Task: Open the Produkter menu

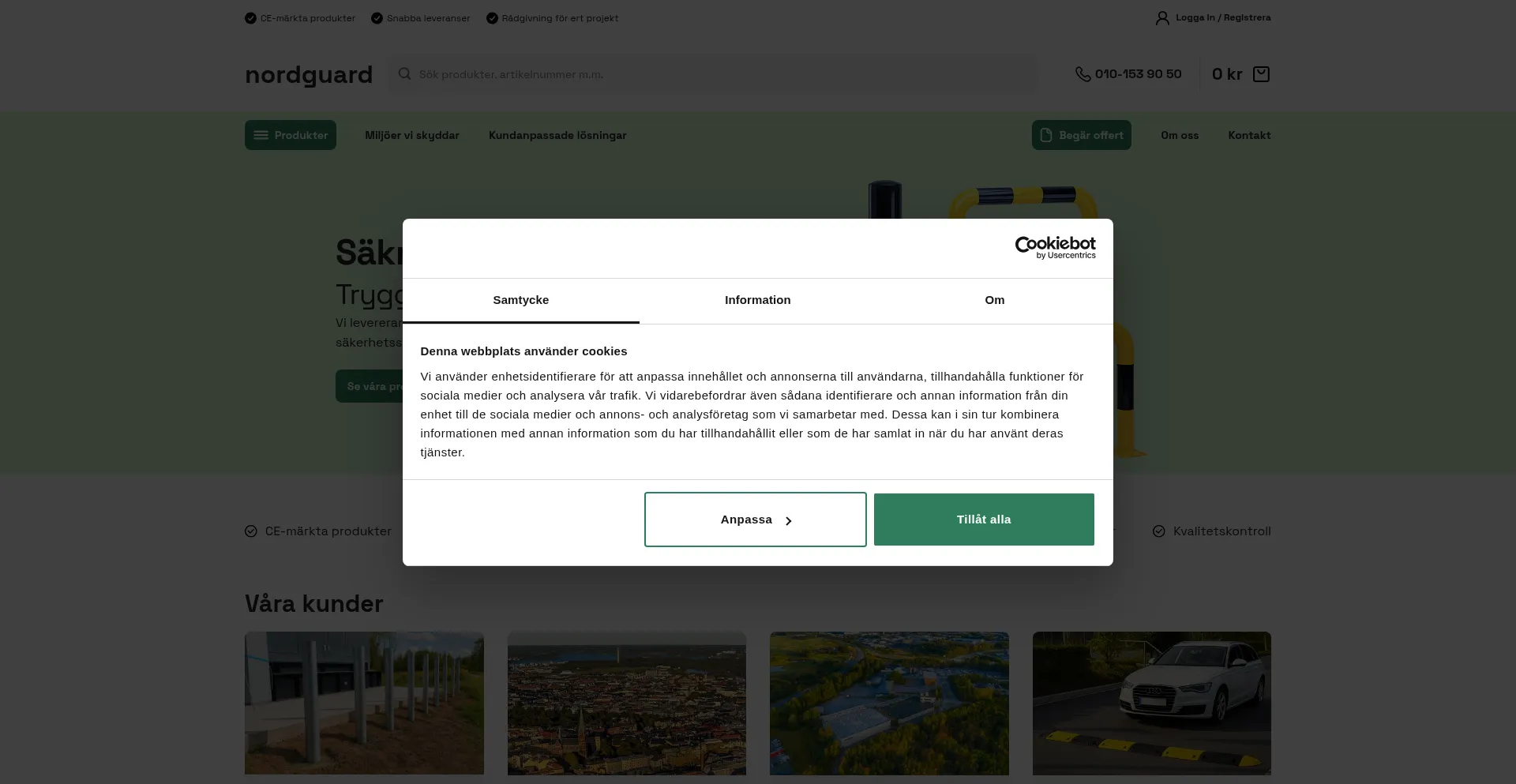Action: [291, 135]
